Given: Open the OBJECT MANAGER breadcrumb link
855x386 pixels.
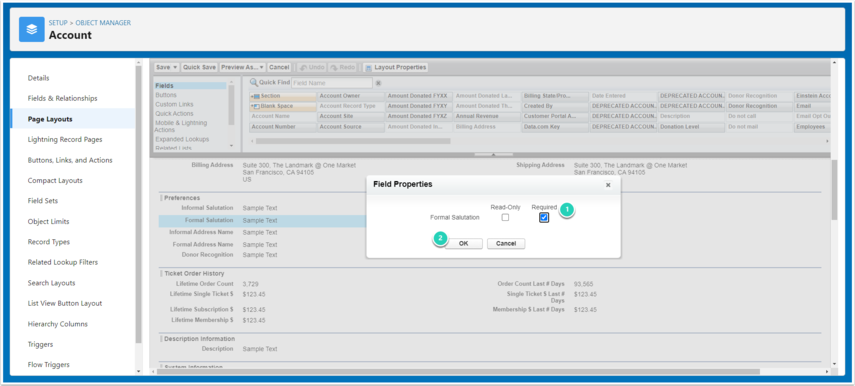Looking at the screenshot, I should (103, 23).
